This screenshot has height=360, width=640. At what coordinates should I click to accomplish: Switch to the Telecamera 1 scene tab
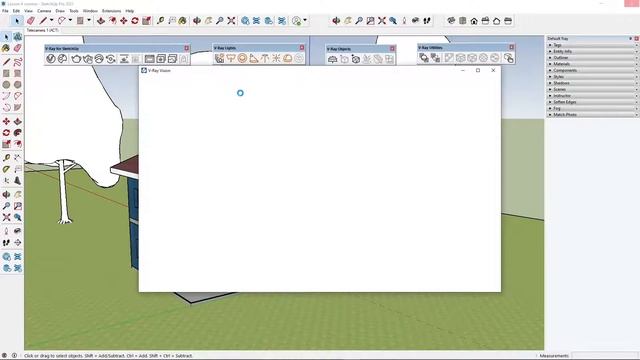point(42,30)
